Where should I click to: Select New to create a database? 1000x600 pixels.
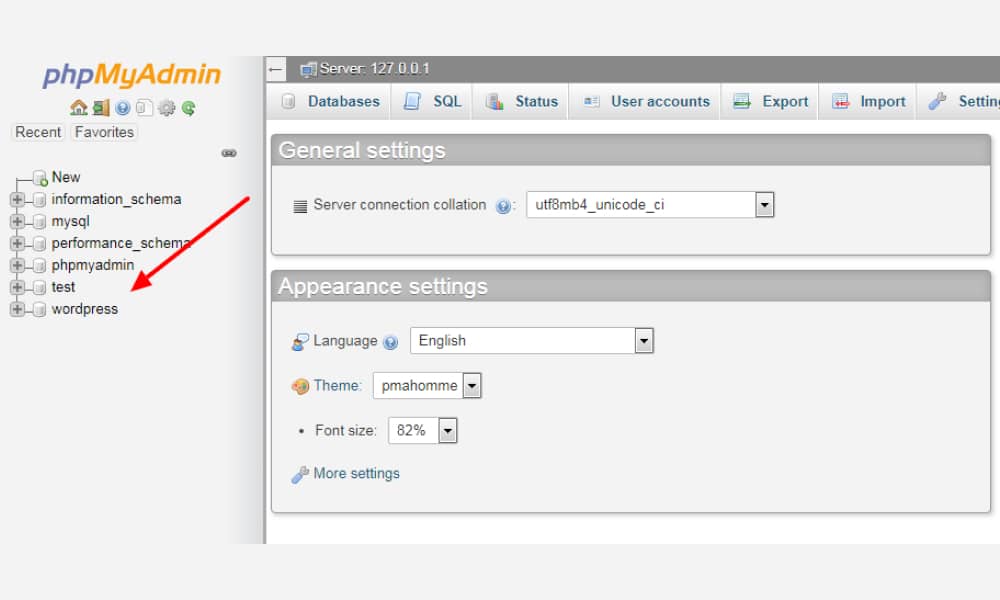pyautogui.click(x=66, y=177)
